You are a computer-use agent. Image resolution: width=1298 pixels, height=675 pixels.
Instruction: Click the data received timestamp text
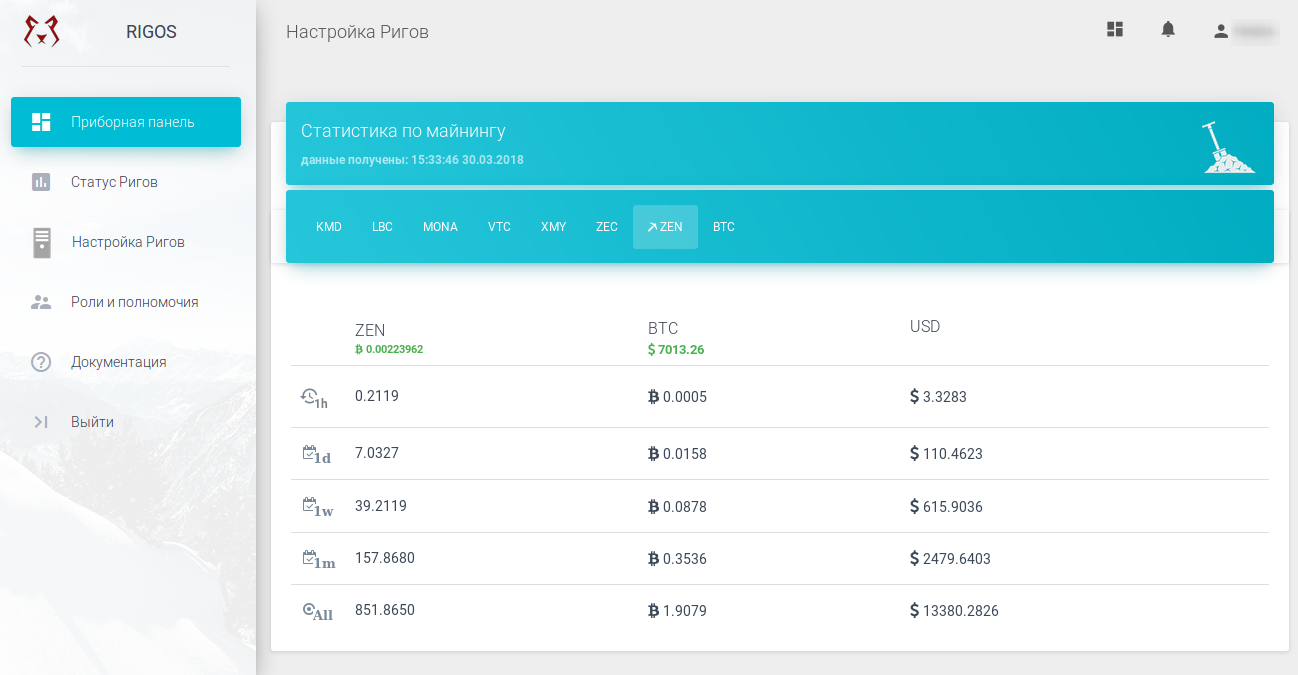(412, 160)
